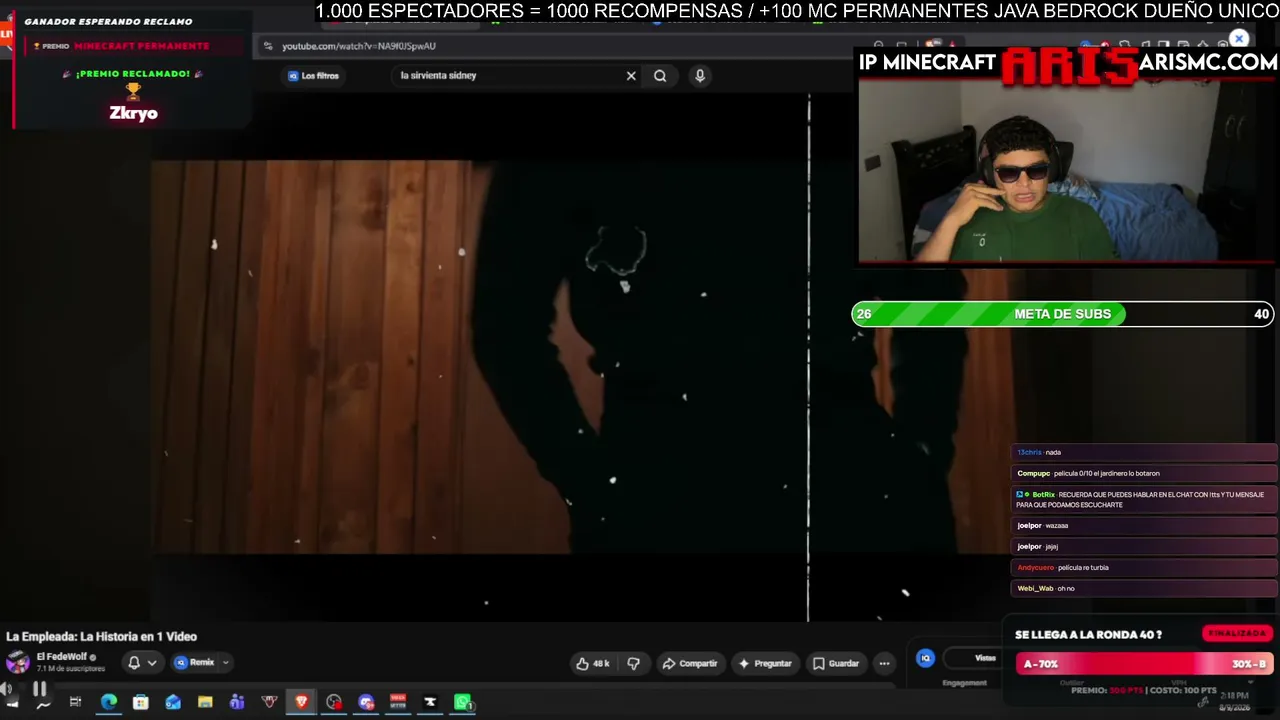Save the video with the Guardar button
The width and height of the screenshot is (1280, 720).
coord(836,663)
